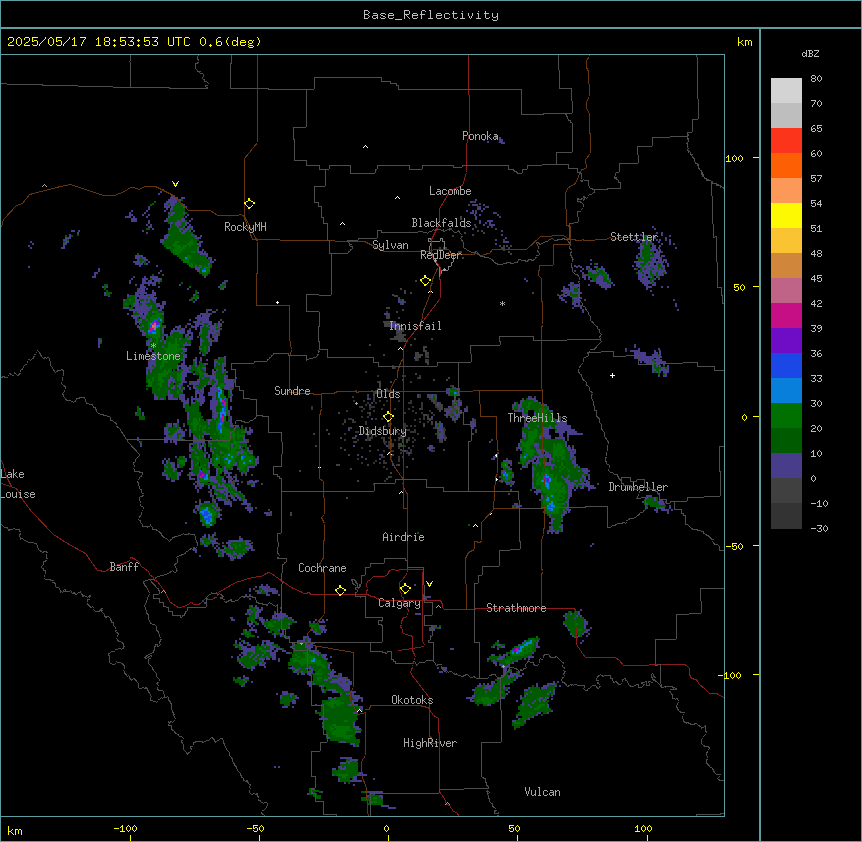Select the Lacombe city label
The height and width of the screenshot is (842, 862).
pos(450,191)
